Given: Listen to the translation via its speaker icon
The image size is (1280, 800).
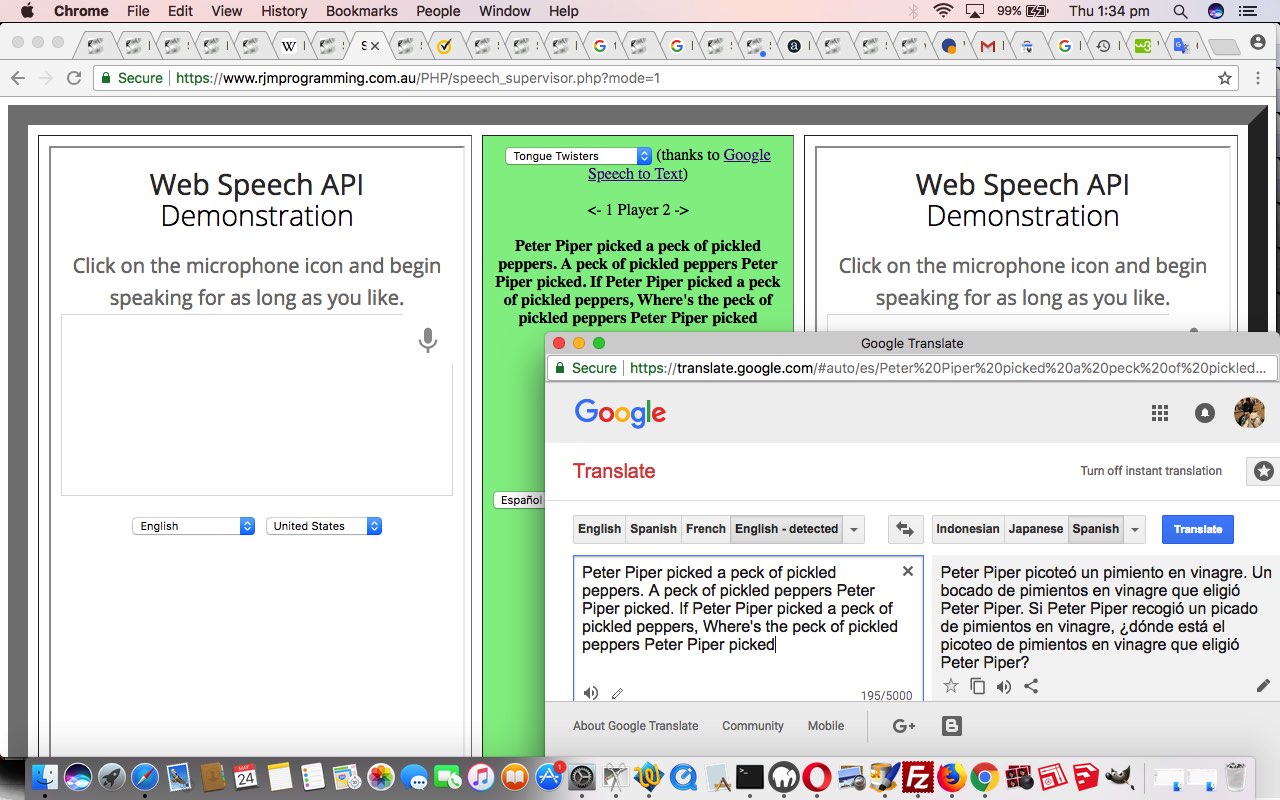Looking at the screenshot, I should [1004, 686].
